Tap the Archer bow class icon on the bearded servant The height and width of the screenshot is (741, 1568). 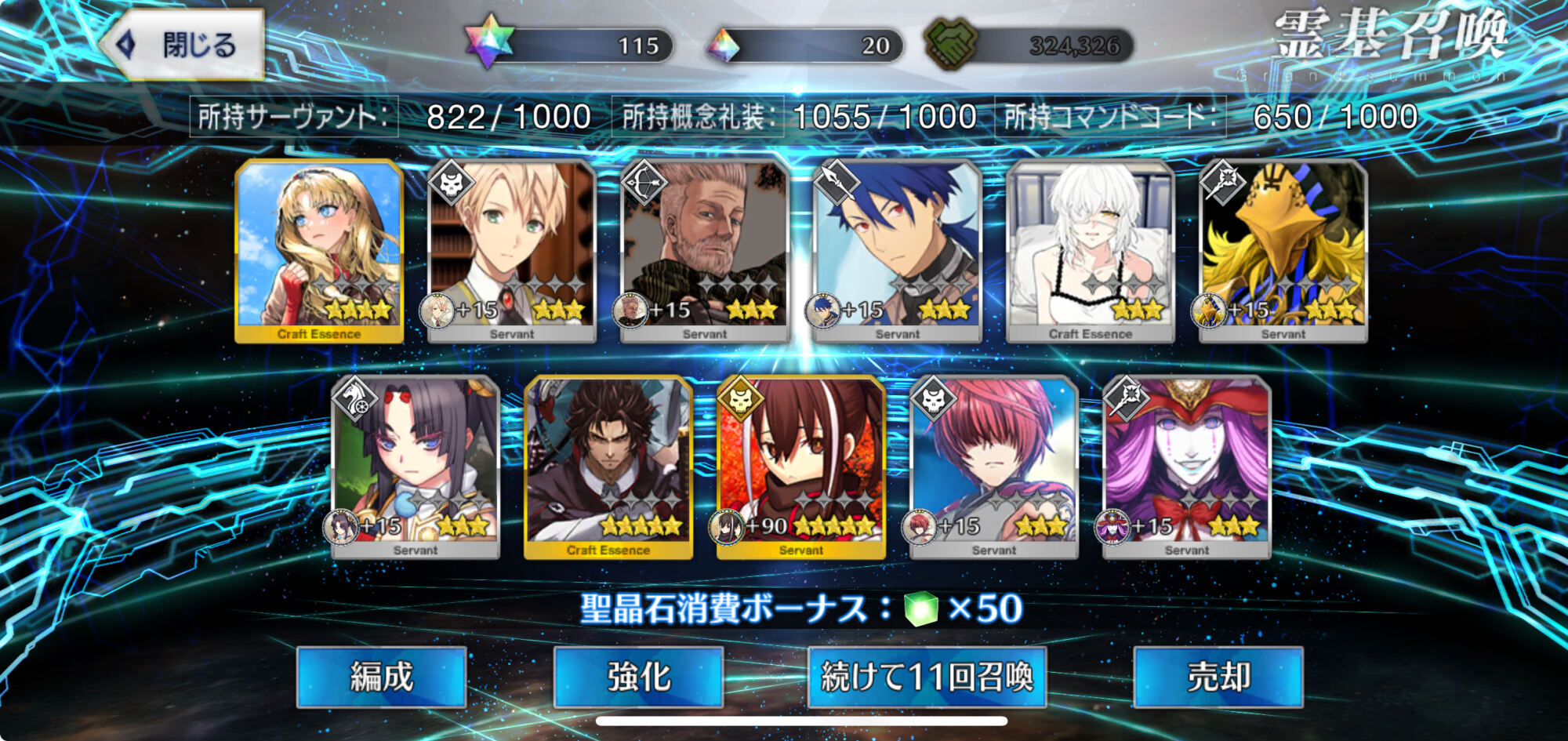coord(644,183)
